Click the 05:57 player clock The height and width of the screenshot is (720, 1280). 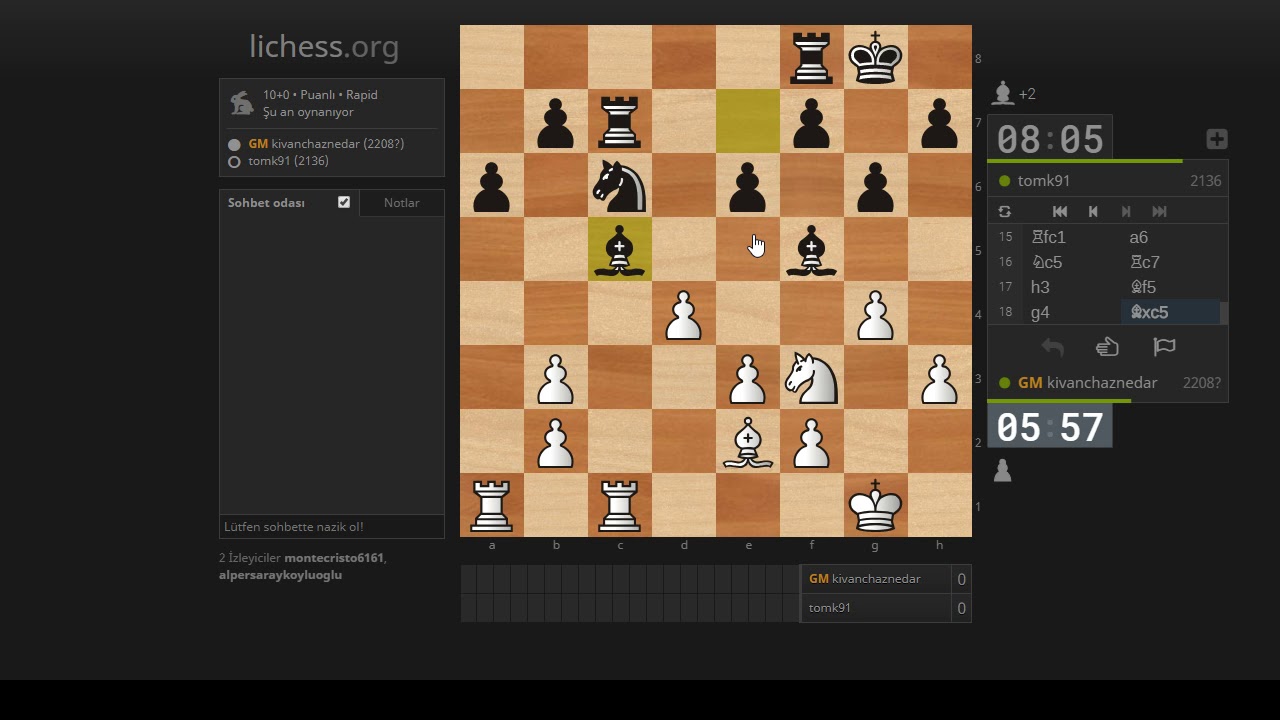(1050, 427)
